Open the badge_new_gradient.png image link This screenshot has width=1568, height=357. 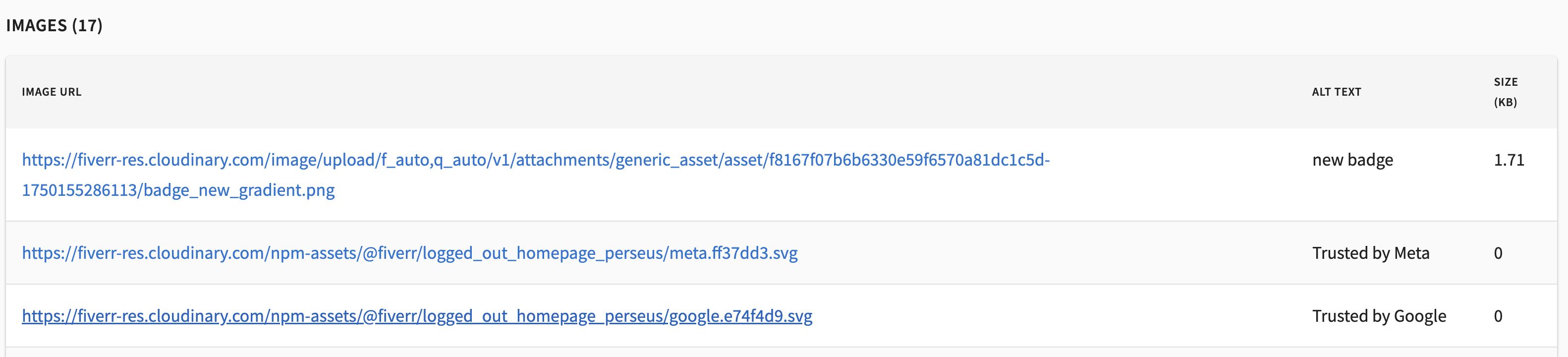coord(536,160)
